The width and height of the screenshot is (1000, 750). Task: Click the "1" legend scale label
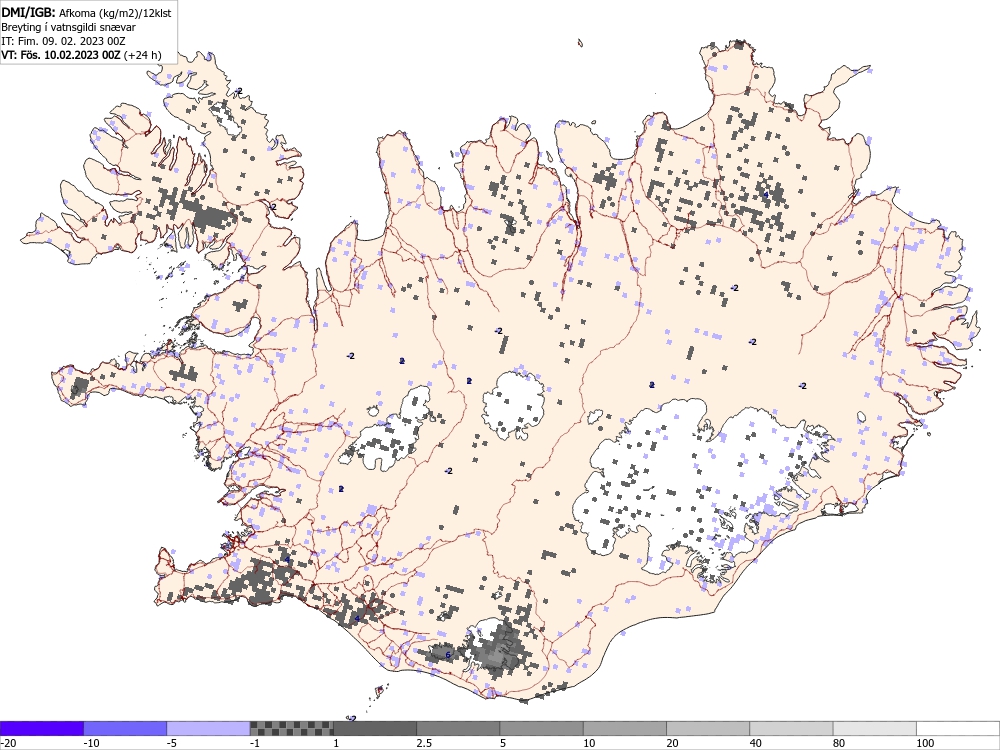point(337,743)
